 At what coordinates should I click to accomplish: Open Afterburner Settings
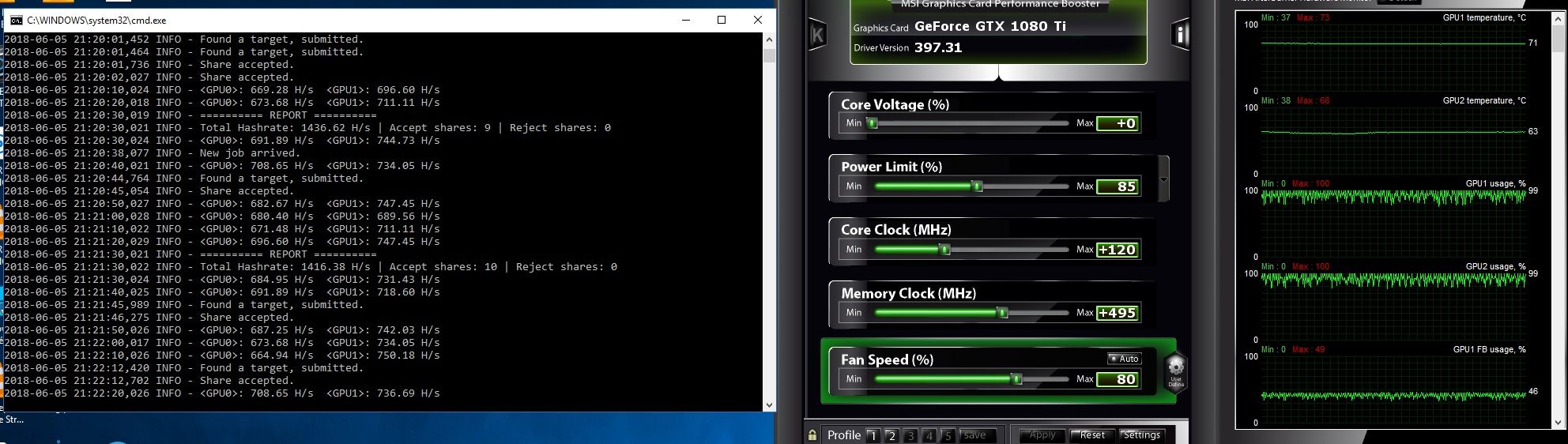[x=1142, y=435]
